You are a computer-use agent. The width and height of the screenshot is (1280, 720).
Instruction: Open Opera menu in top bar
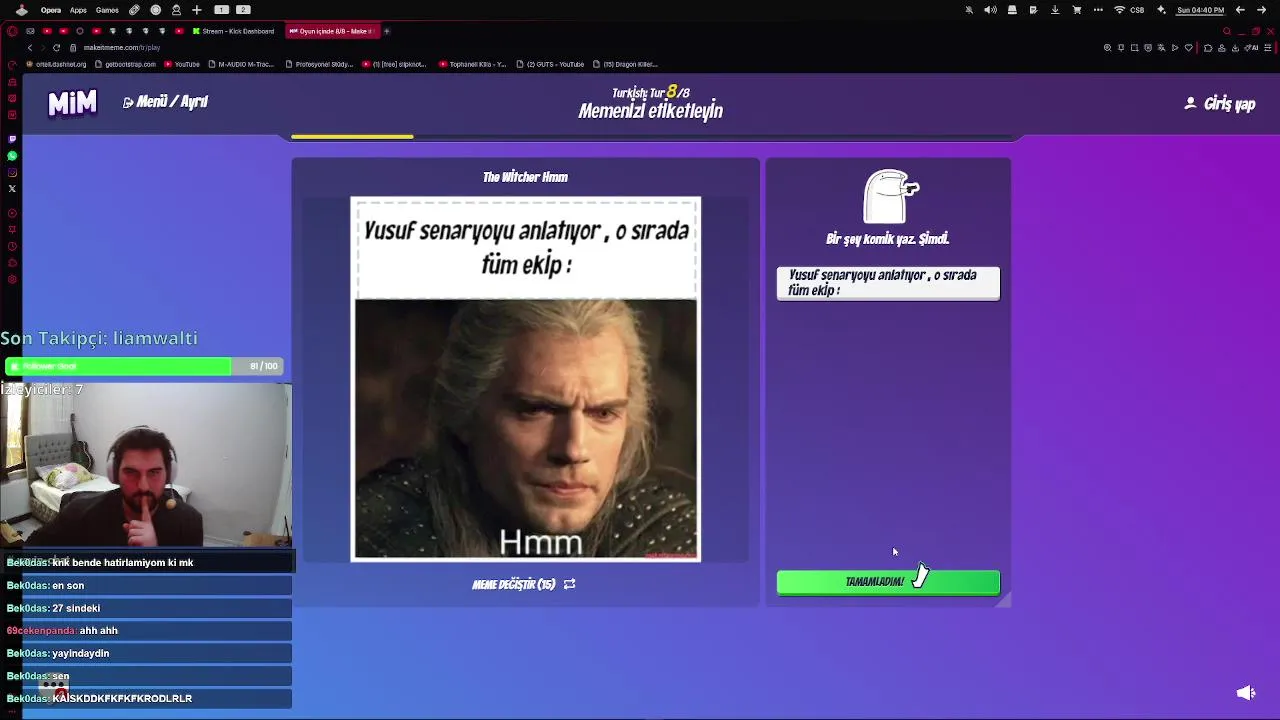(51, 10)
